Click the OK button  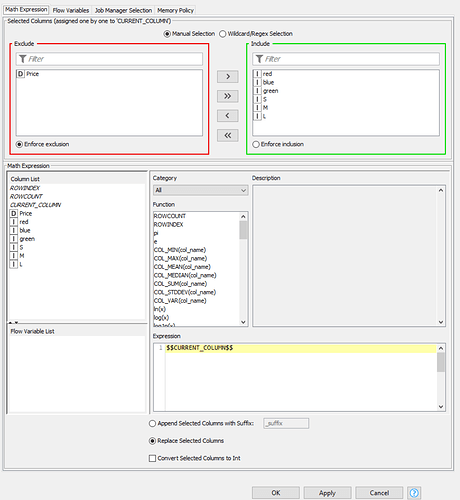(x=276, y=493)
